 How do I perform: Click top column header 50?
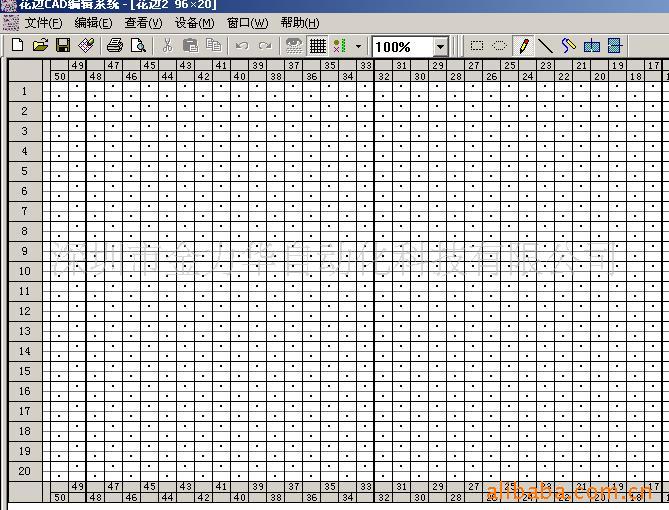(x=60, y=76)
